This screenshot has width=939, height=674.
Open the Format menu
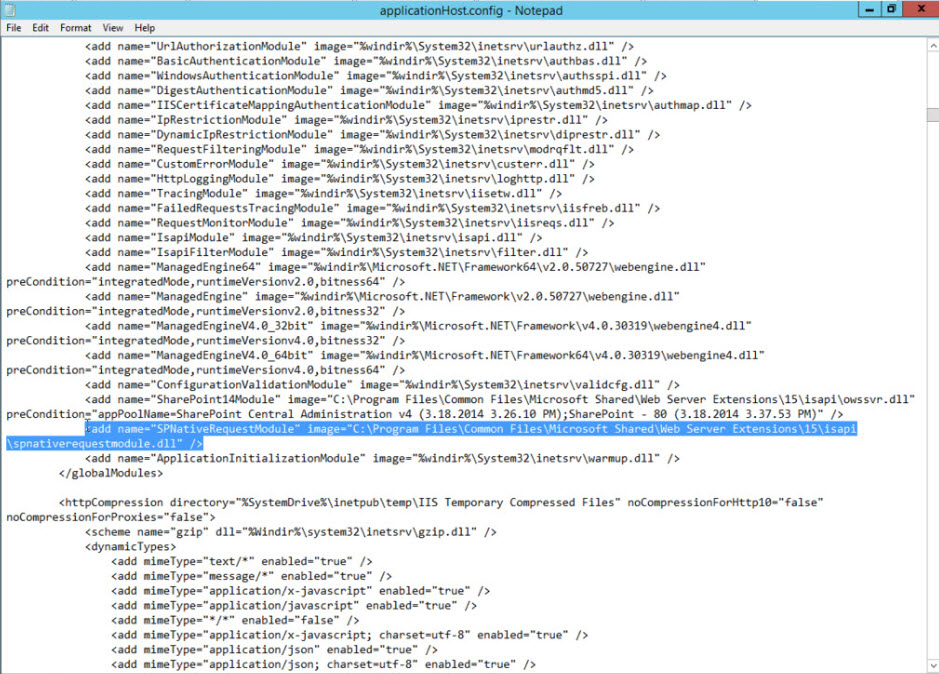pos(75,28)
